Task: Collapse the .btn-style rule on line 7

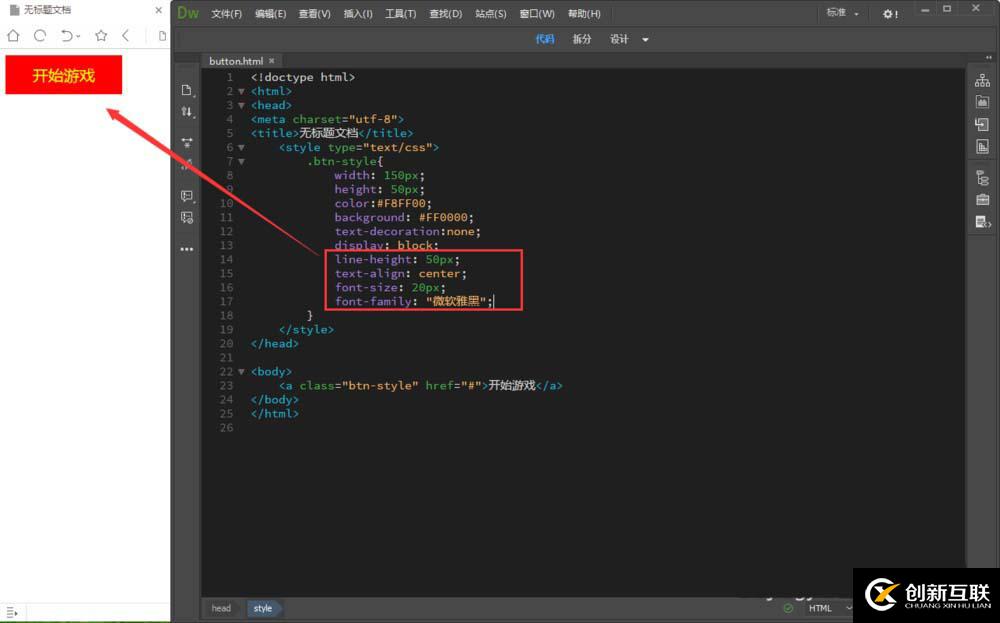Action: click(x=241, y=161)
